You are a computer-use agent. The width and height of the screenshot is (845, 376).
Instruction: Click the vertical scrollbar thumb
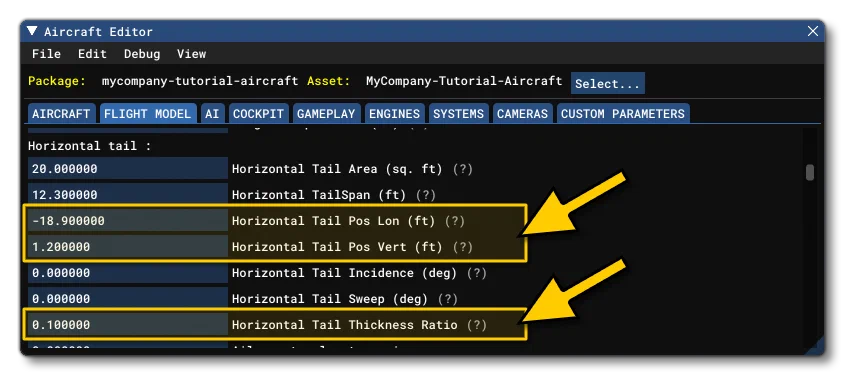click(x=809, y=173)
